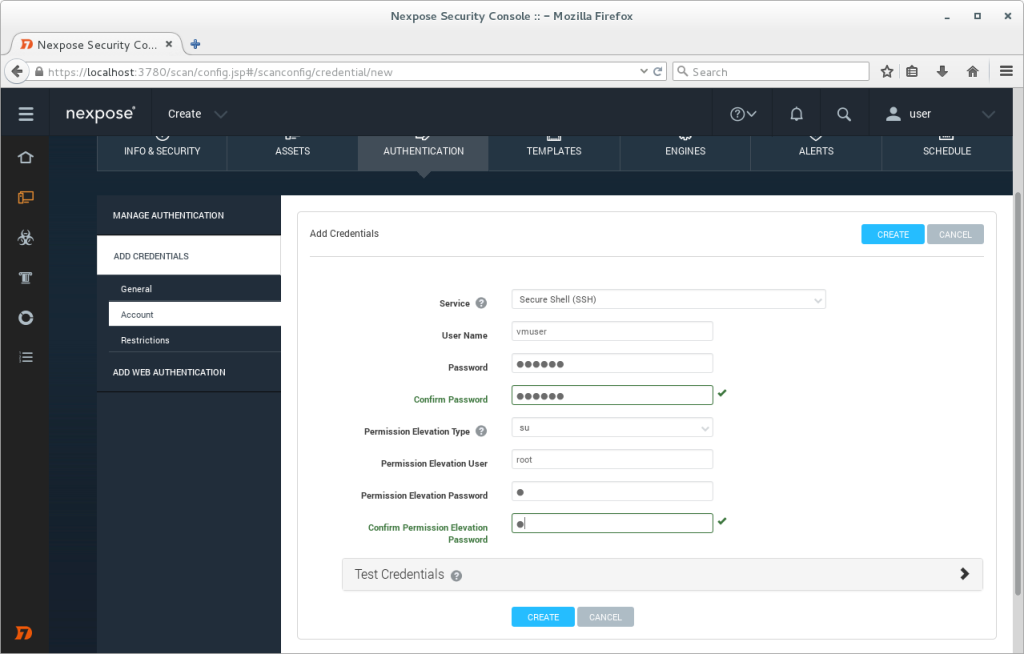Open the Administration icon in the left sidebar
Image resolution: width=1024 pixels, height=654 pixels.
[x=25, y=317]
